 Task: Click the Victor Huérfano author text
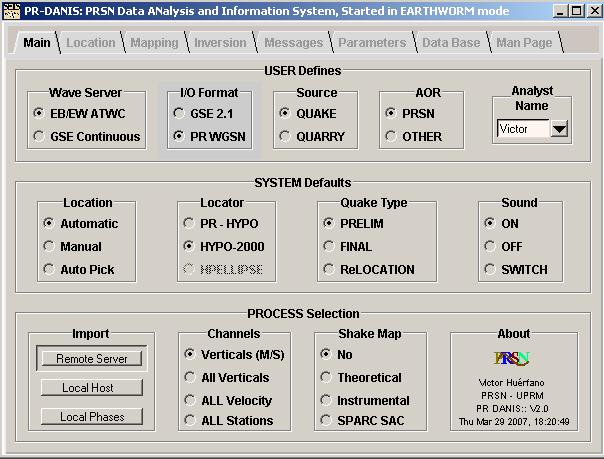tap(512, 382)
